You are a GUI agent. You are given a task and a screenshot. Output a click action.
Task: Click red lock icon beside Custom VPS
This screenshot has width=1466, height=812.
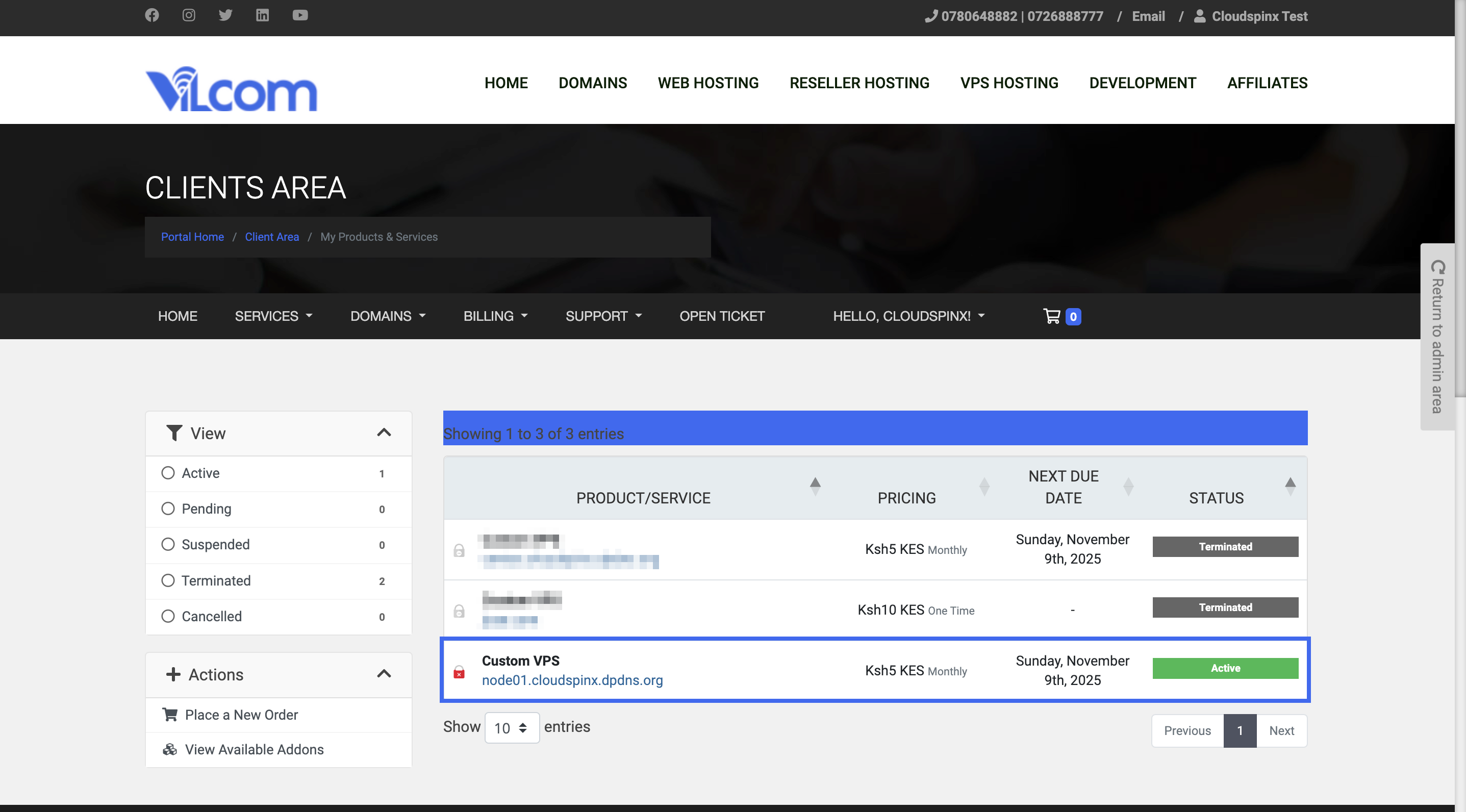pyautogui.click(x=459, y=672)
